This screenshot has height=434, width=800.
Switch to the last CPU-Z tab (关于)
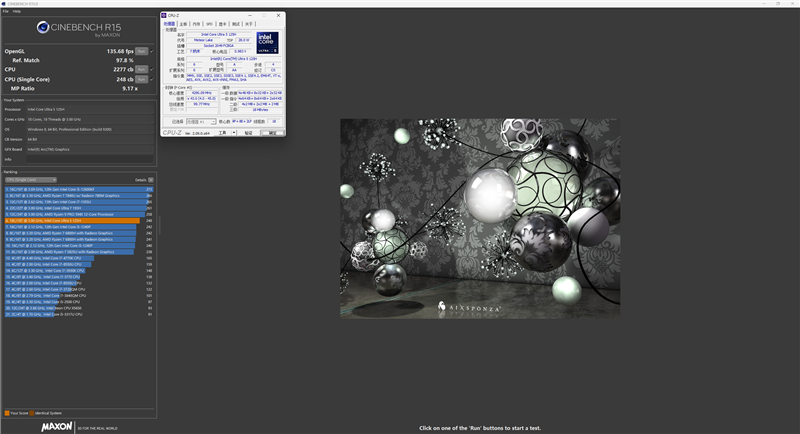coord(248,24)
